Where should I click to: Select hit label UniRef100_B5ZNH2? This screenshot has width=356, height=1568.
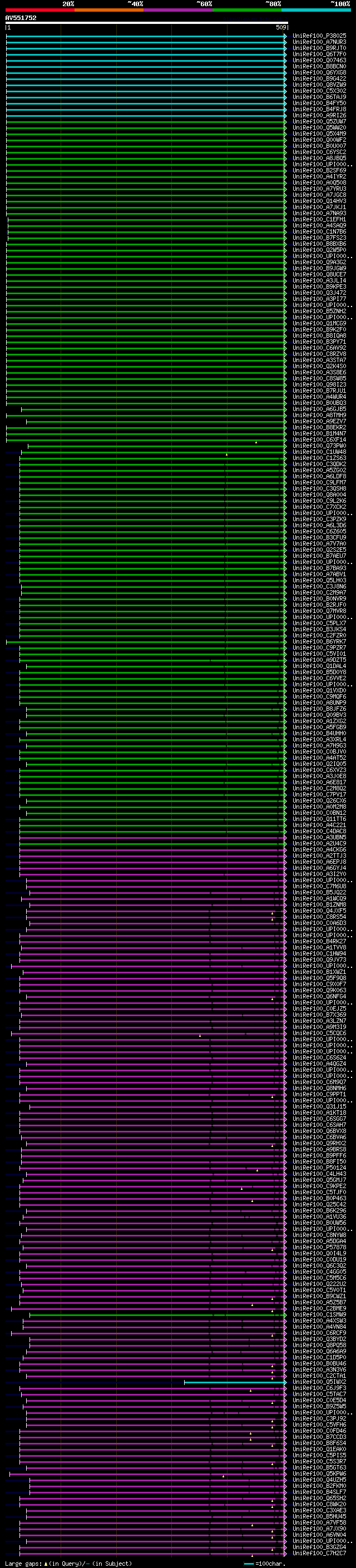tap(319, 311)
